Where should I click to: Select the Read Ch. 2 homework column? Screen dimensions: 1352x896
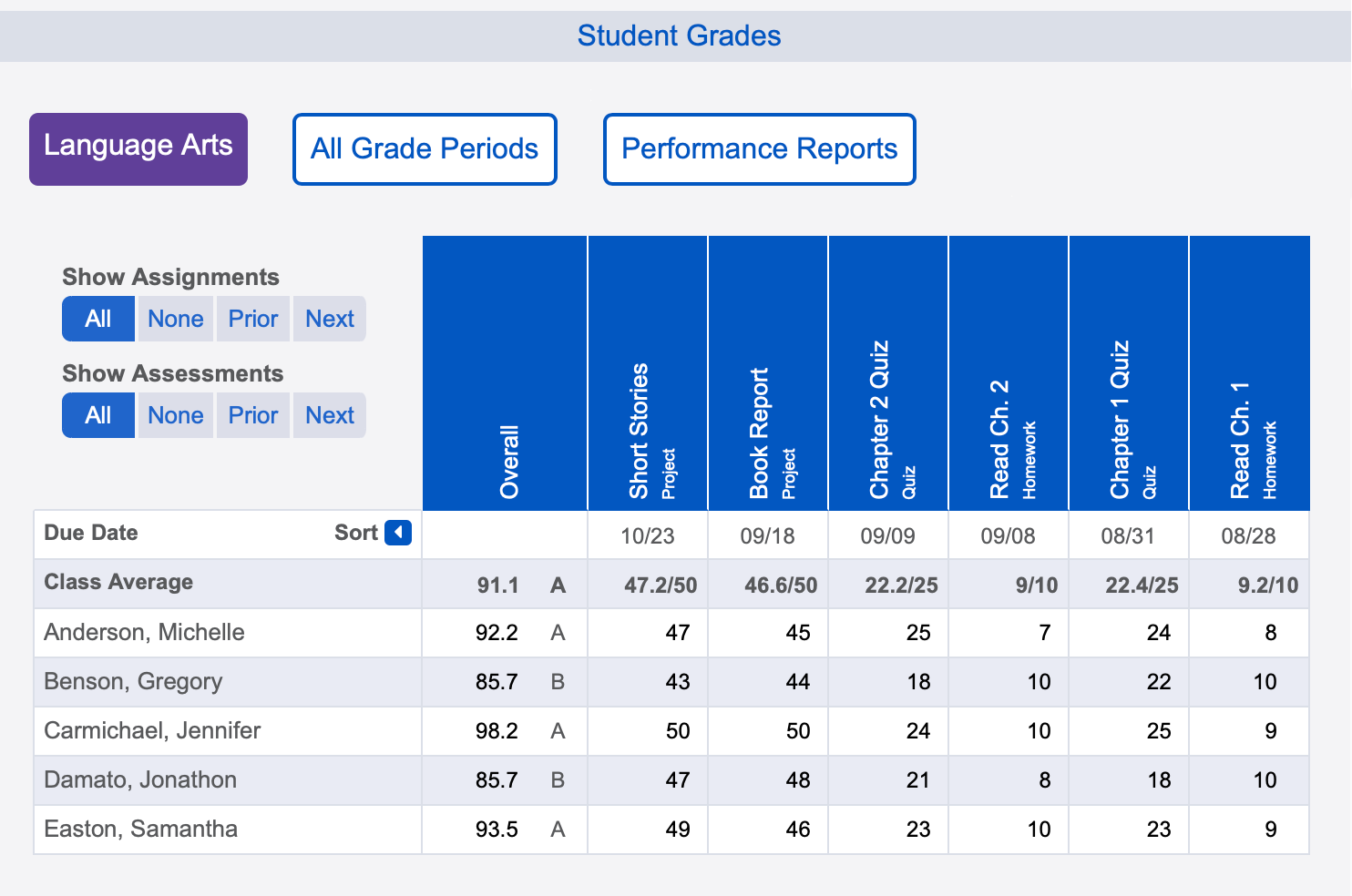click(x=1008, y=373)
